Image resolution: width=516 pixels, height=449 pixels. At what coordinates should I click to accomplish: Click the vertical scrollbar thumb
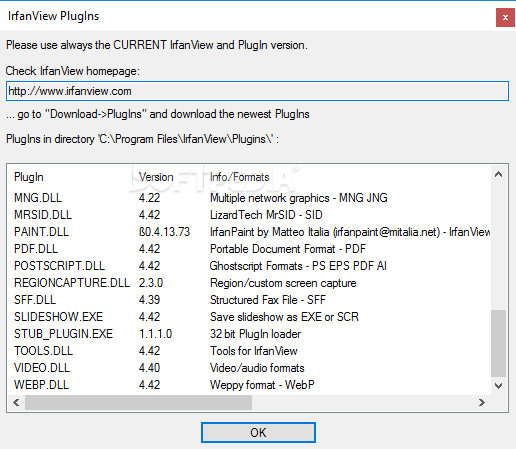pos(498,343)
